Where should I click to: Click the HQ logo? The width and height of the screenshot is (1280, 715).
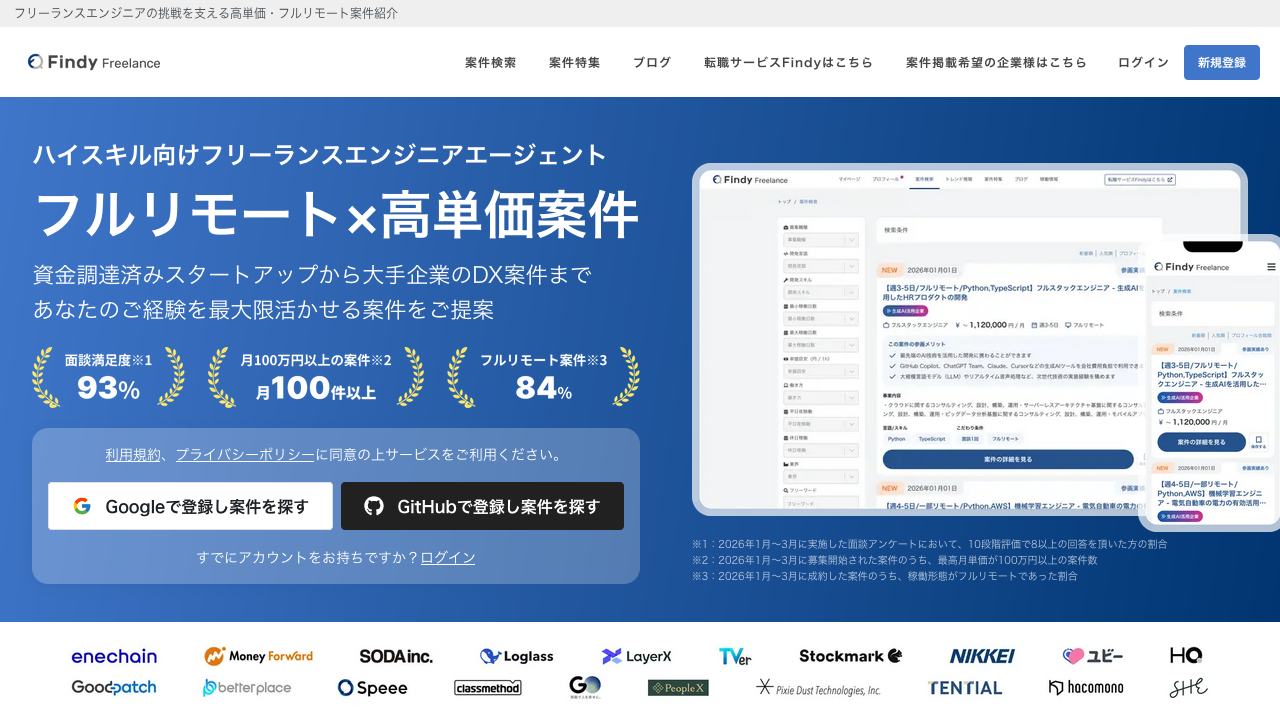(1186, 656)
